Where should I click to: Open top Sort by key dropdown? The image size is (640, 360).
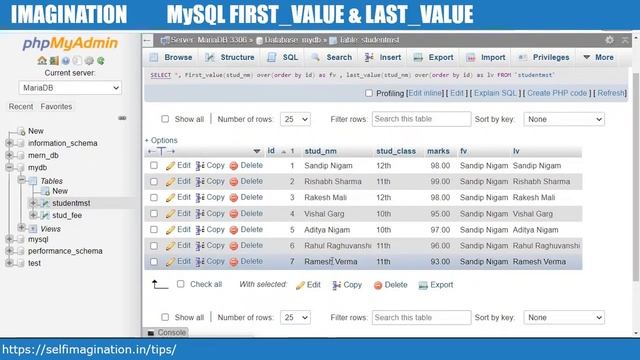564,119
